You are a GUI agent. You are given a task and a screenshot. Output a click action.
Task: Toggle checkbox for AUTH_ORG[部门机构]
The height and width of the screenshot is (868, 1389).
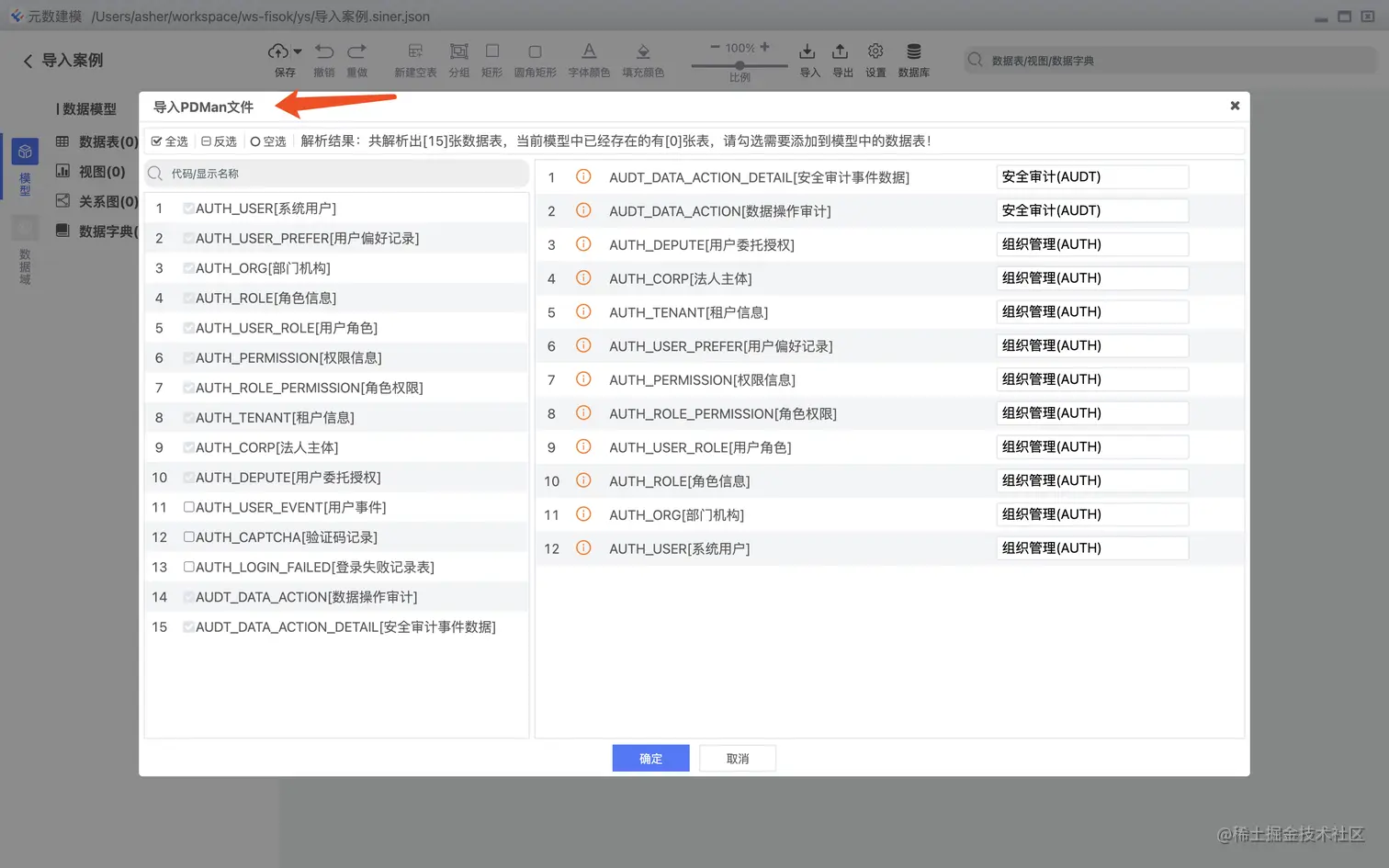(x=188, y=268)
